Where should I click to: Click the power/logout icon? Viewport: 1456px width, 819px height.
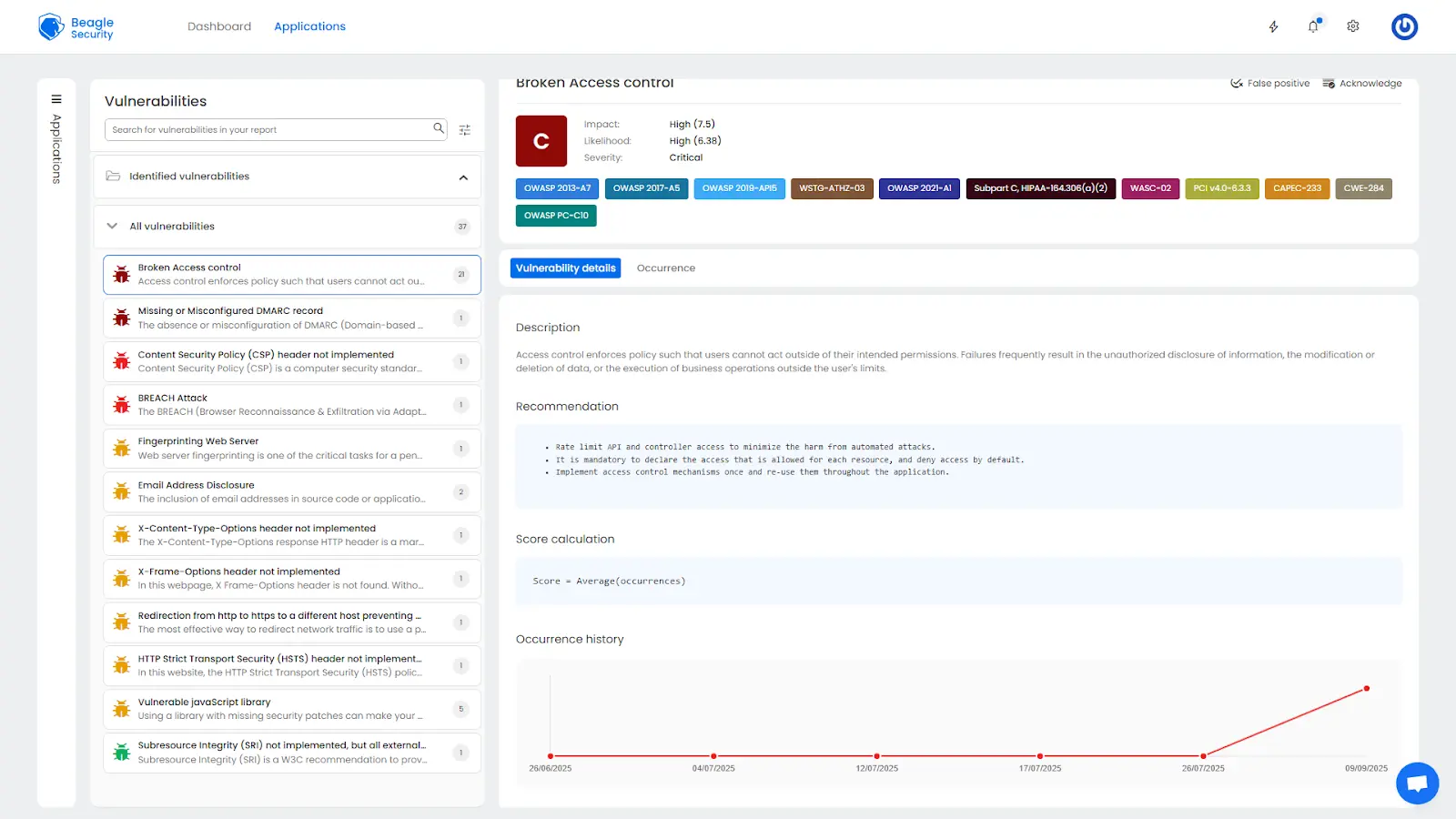1404,26
